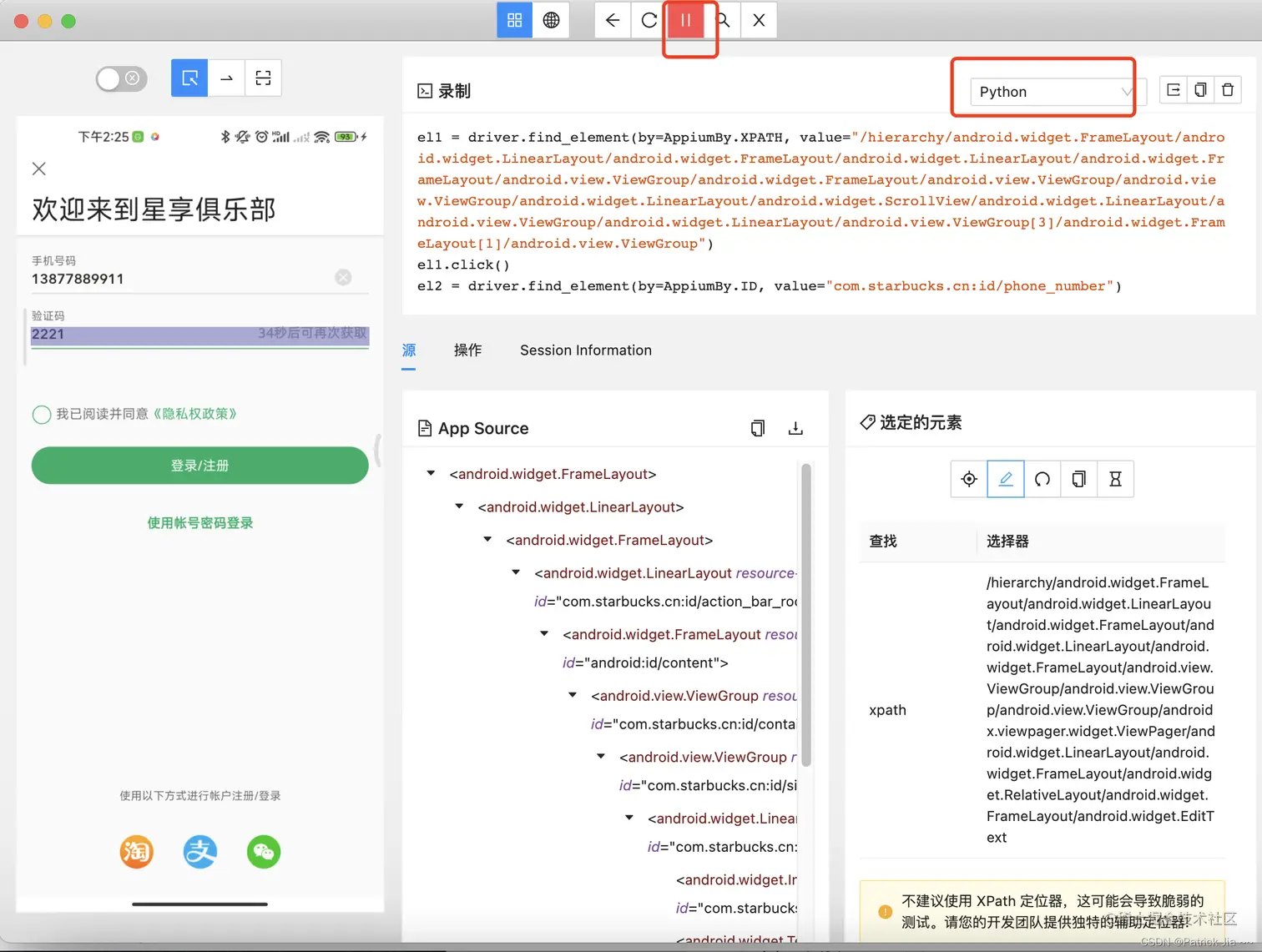Copy selected element attributes
The image size is (1262, 952).
1079,479
